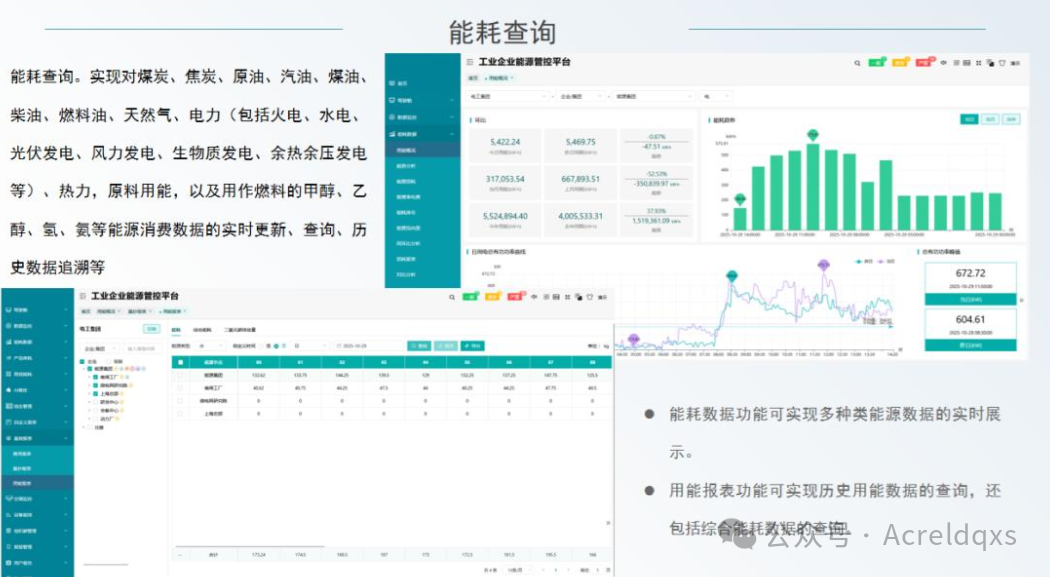The height and width of the screenshot is (577, 1050).
Task: Select first page tab in lower report breadcrumb
Action: [x=86, y=311]
